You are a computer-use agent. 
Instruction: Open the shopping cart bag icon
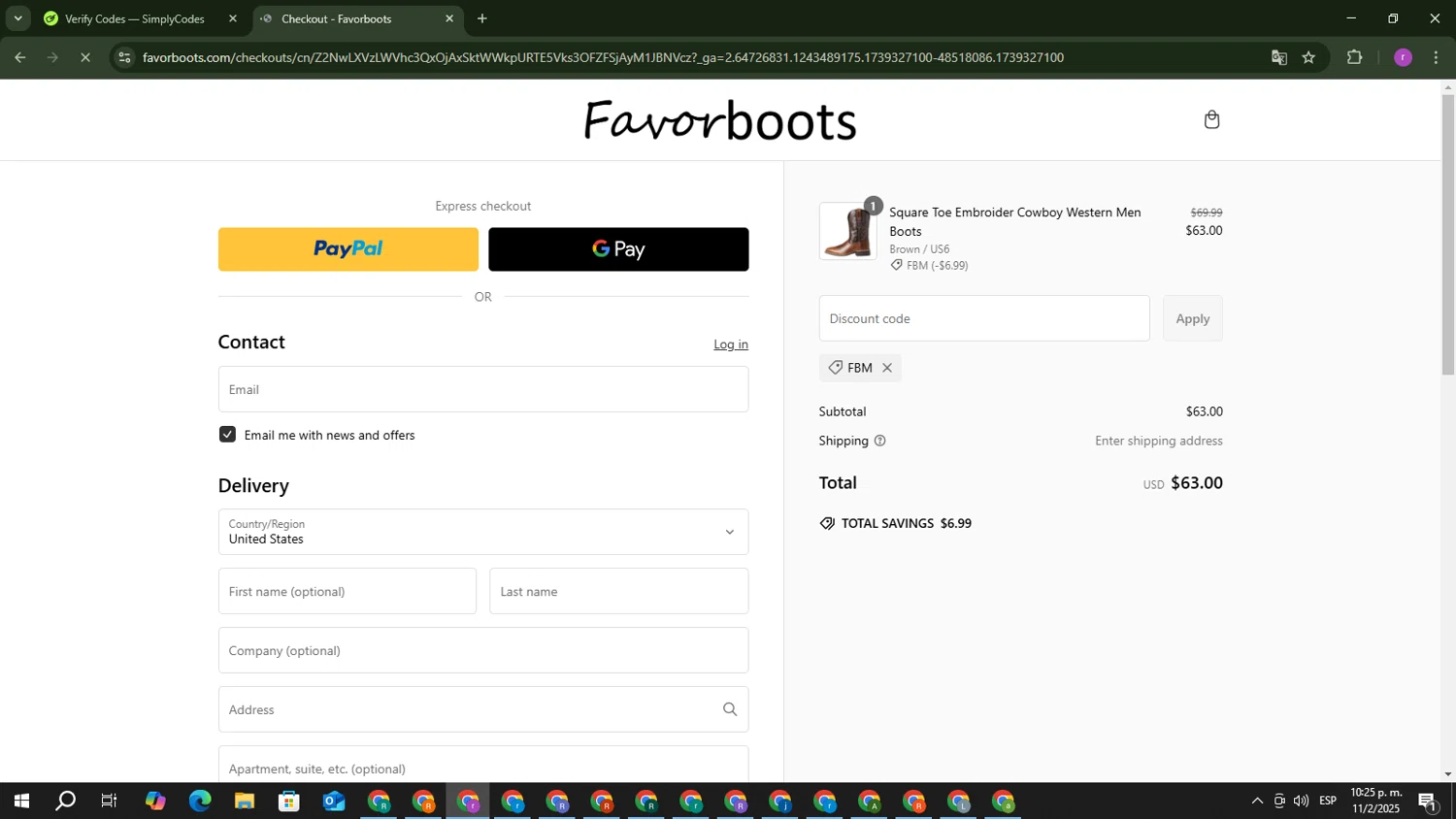coord(1211,119)
